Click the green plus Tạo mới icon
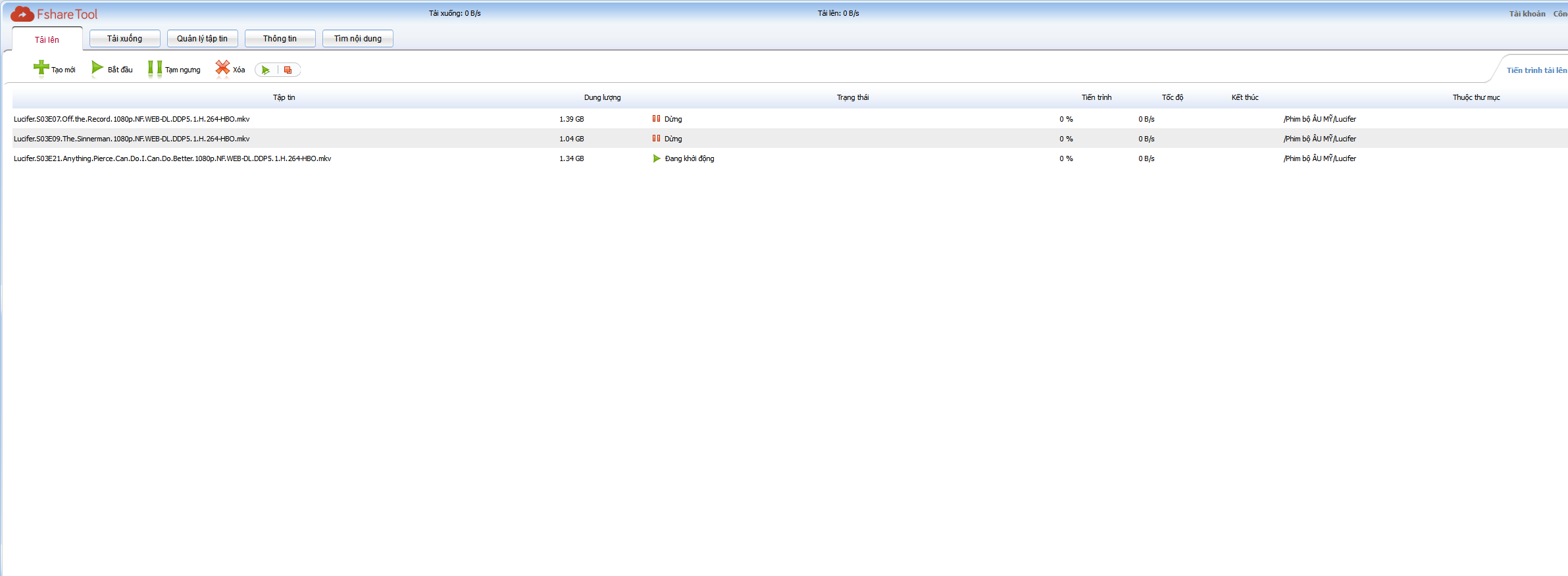 [x=41, y=67]
